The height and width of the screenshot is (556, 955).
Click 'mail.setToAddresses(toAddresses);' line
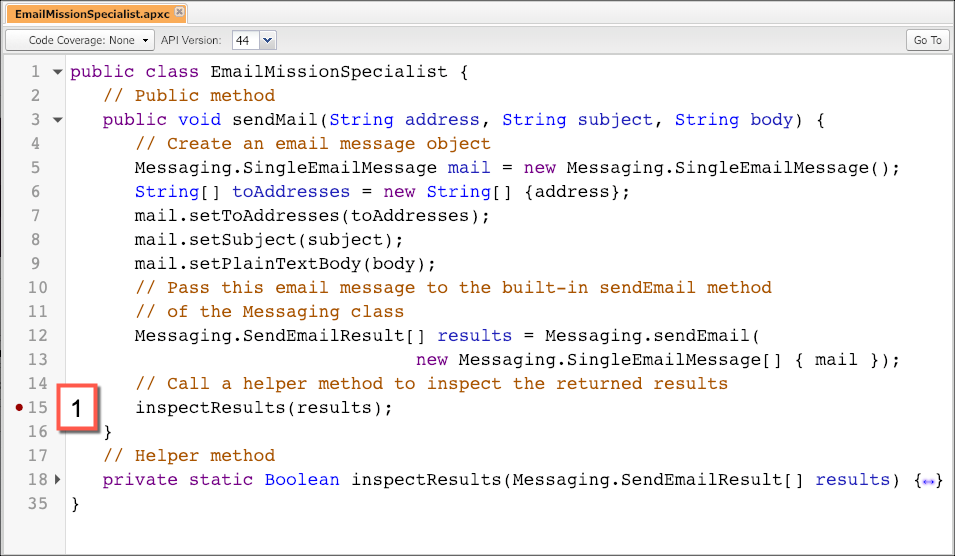[312, 216]
